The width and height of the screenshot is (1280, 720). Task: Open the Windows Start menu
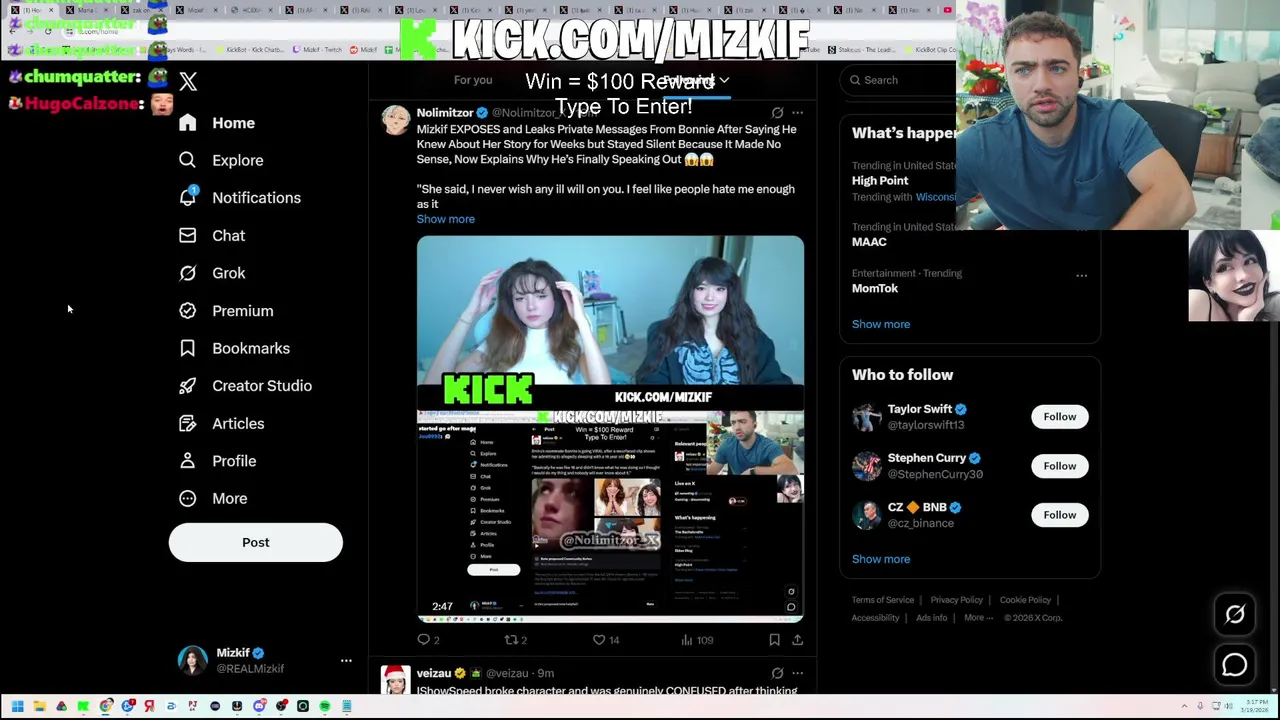[17, 707]
